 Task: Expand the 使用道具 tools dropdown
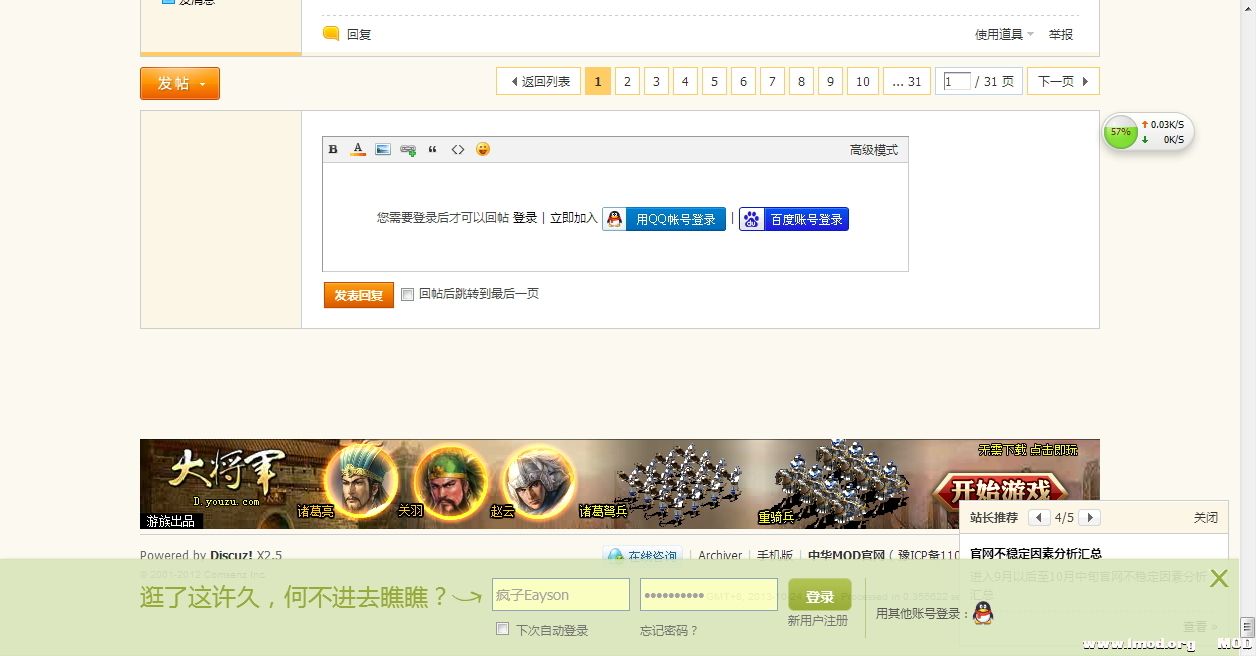coord(1004,34)
